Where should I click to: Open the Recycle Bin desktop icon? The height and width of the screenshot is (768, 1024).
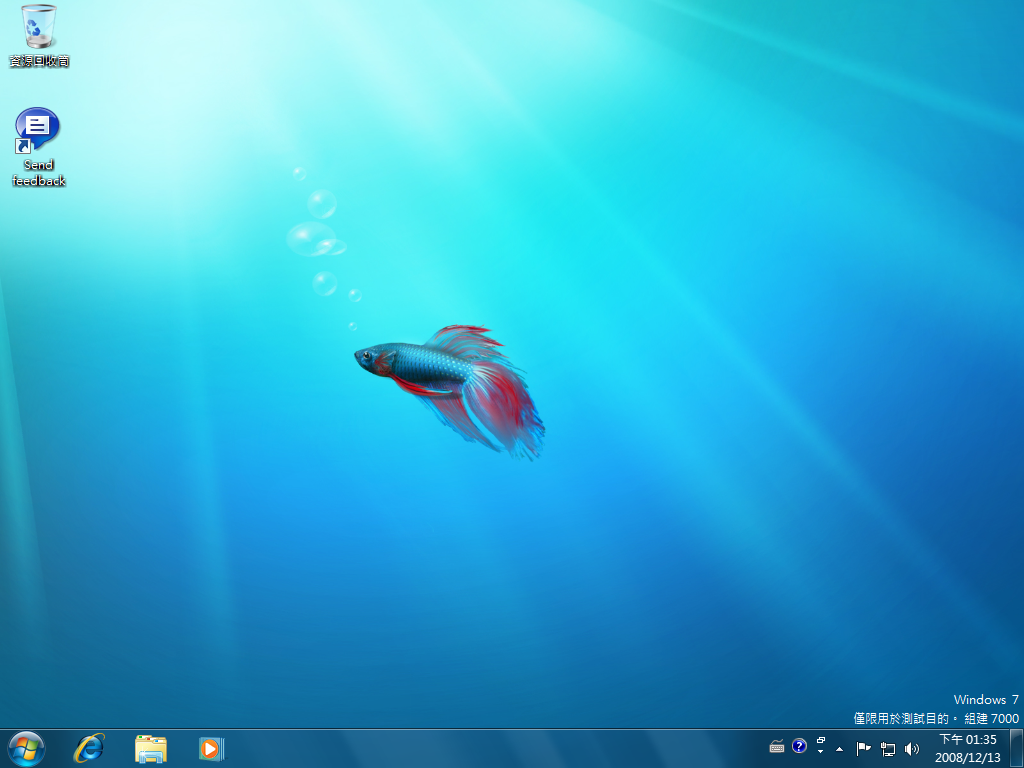39,28
